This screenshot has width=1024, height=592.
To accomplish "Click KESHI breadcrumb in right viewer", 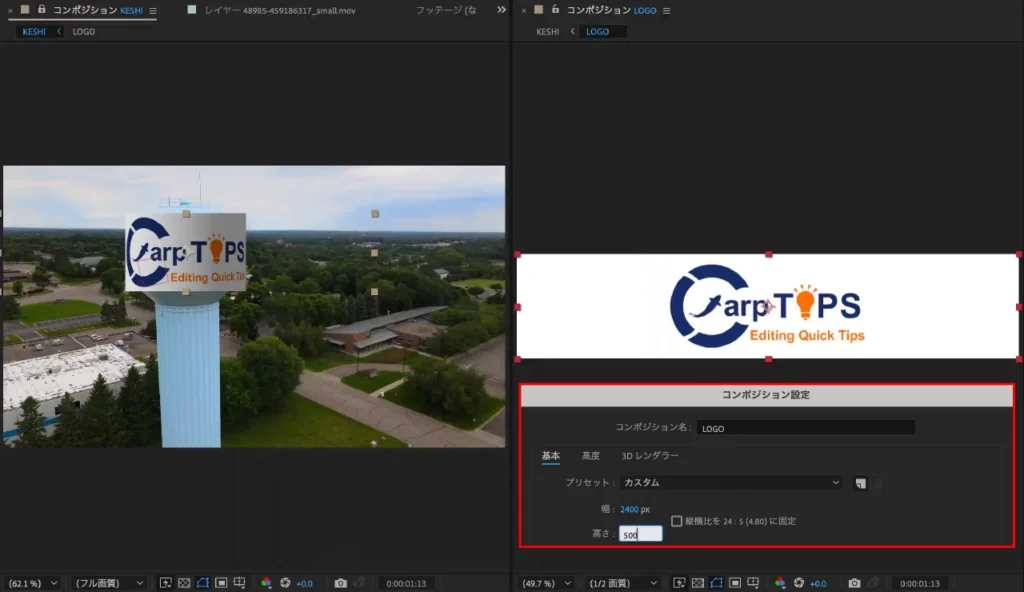I will point(547,31).
